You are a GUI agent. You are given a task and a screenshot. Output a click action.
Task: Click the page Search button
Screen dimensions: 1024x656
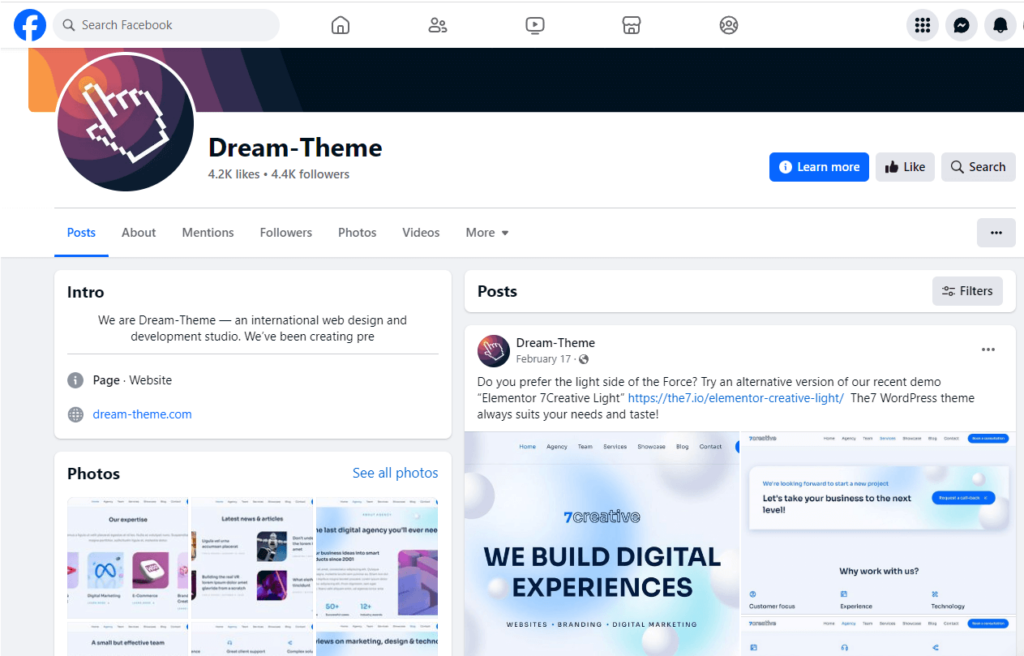point(978,167)
